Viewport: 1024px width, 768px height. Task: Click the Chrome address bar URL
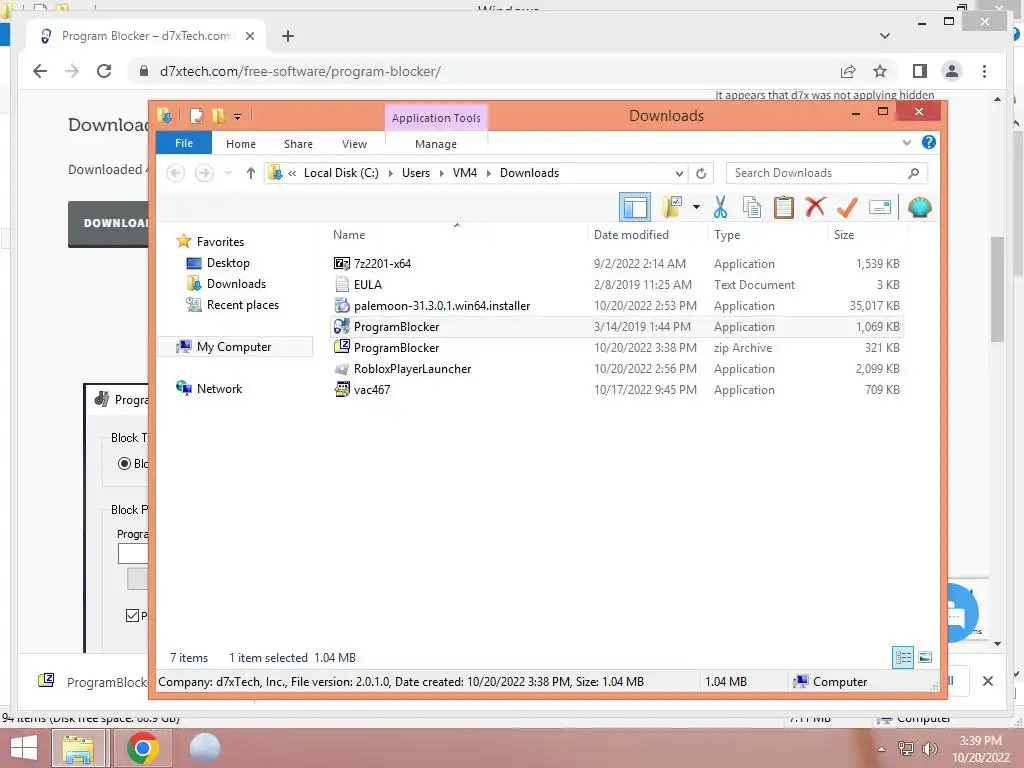click(x=300, y=71)
